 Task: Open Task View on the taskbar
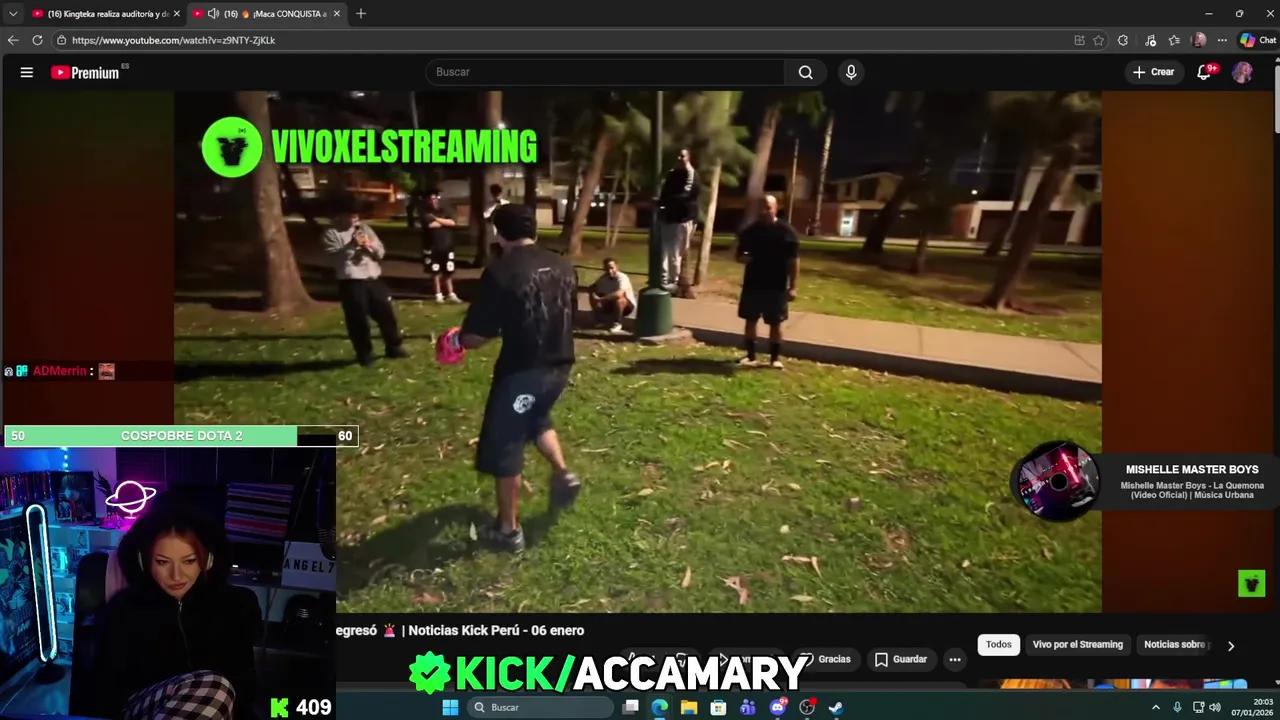(x=630, y=707)
